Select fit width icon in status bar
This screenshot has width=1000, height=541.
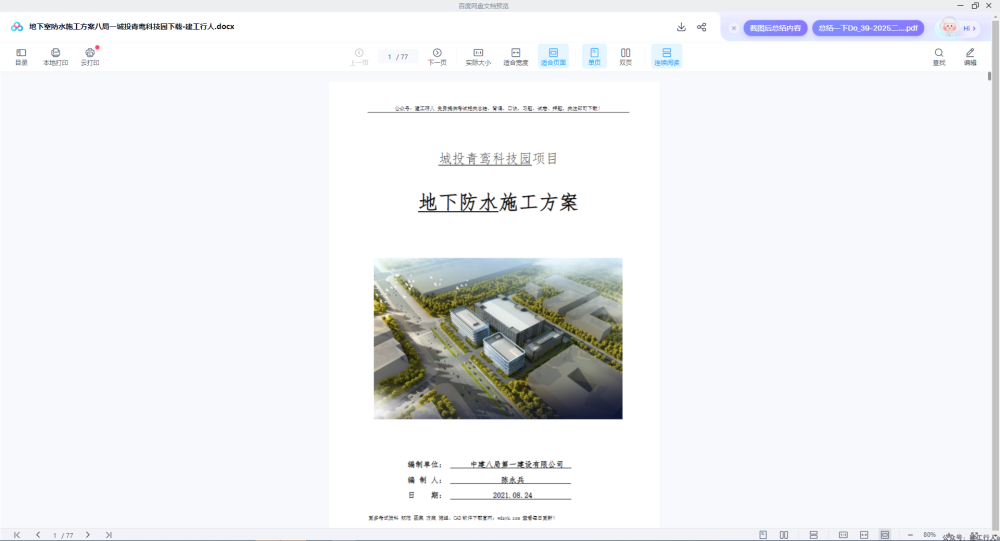864,535
